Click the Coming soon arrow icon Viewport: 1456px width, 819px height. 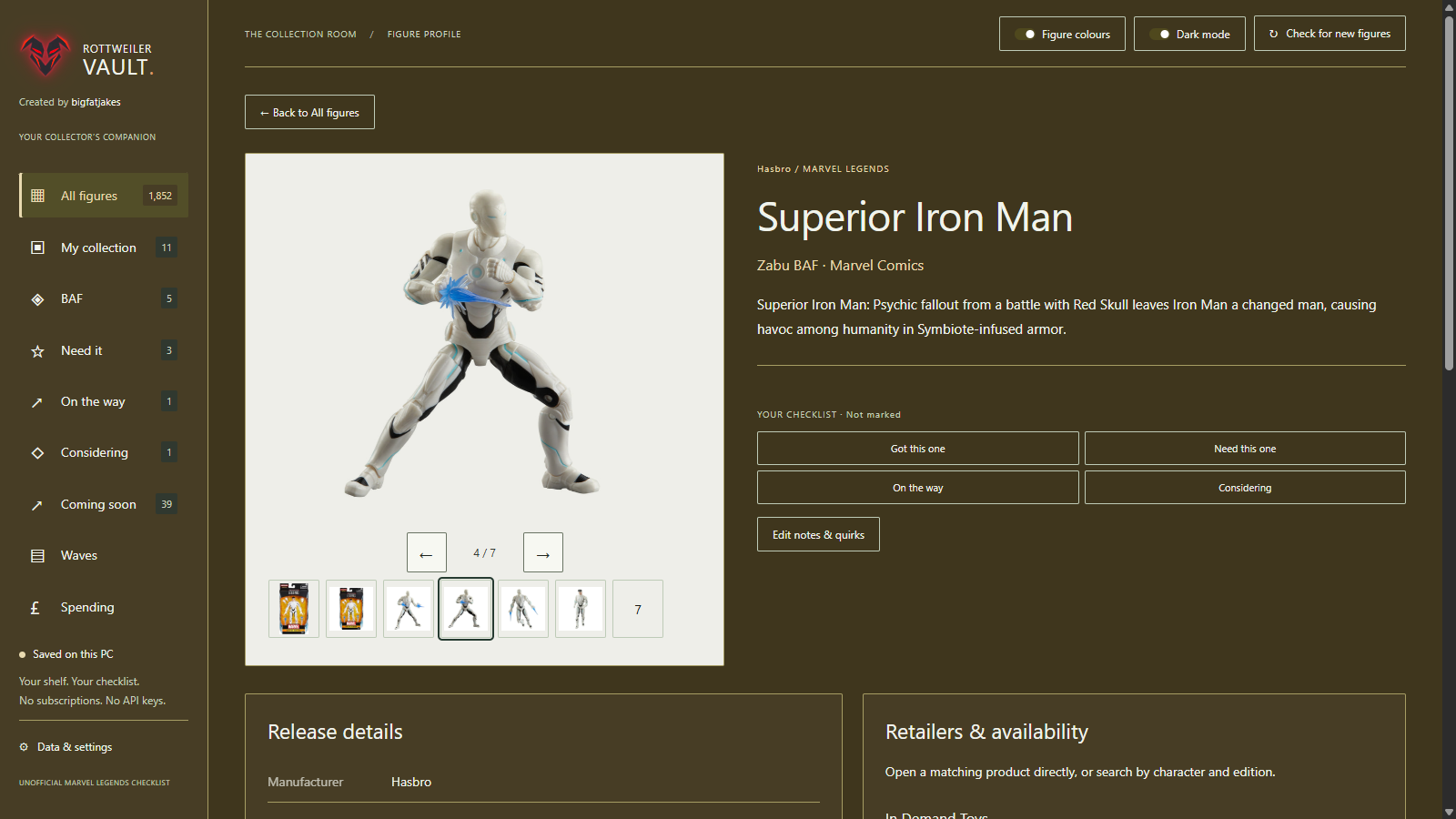pyautogui.click(x=37, y=505)
